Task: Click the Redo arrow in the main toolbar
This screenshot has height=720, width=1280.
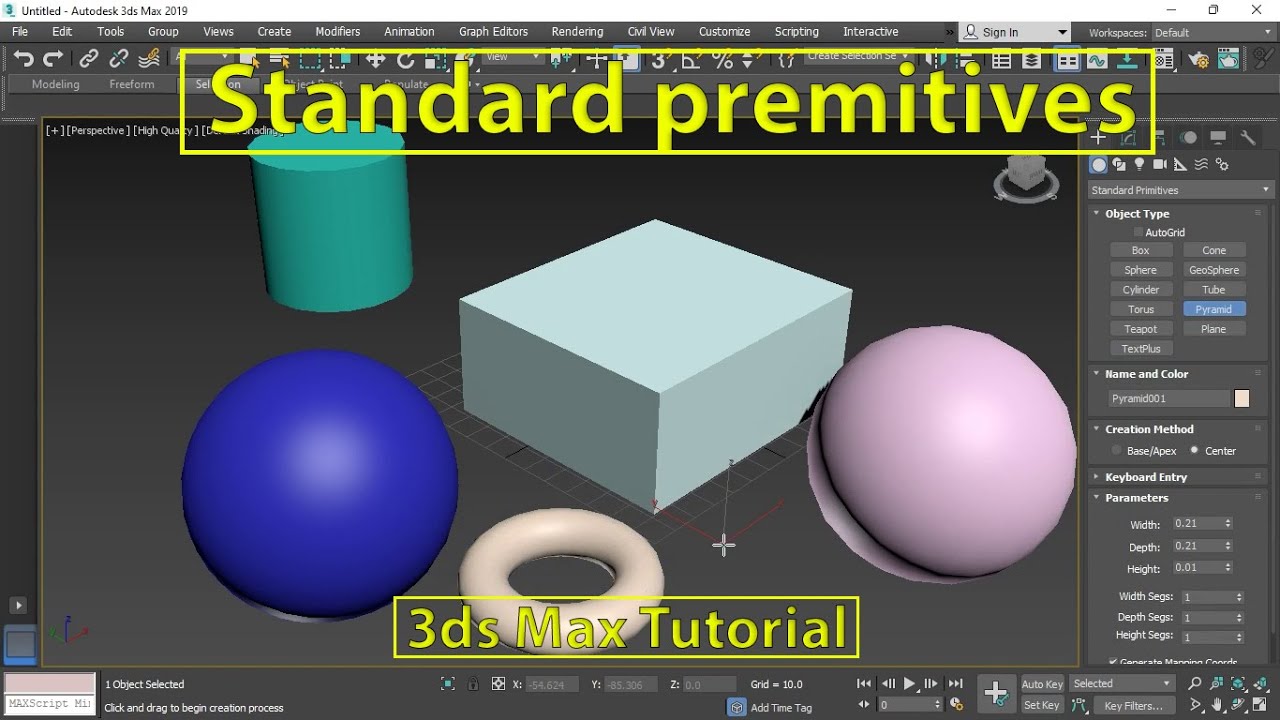Action: 54,59
